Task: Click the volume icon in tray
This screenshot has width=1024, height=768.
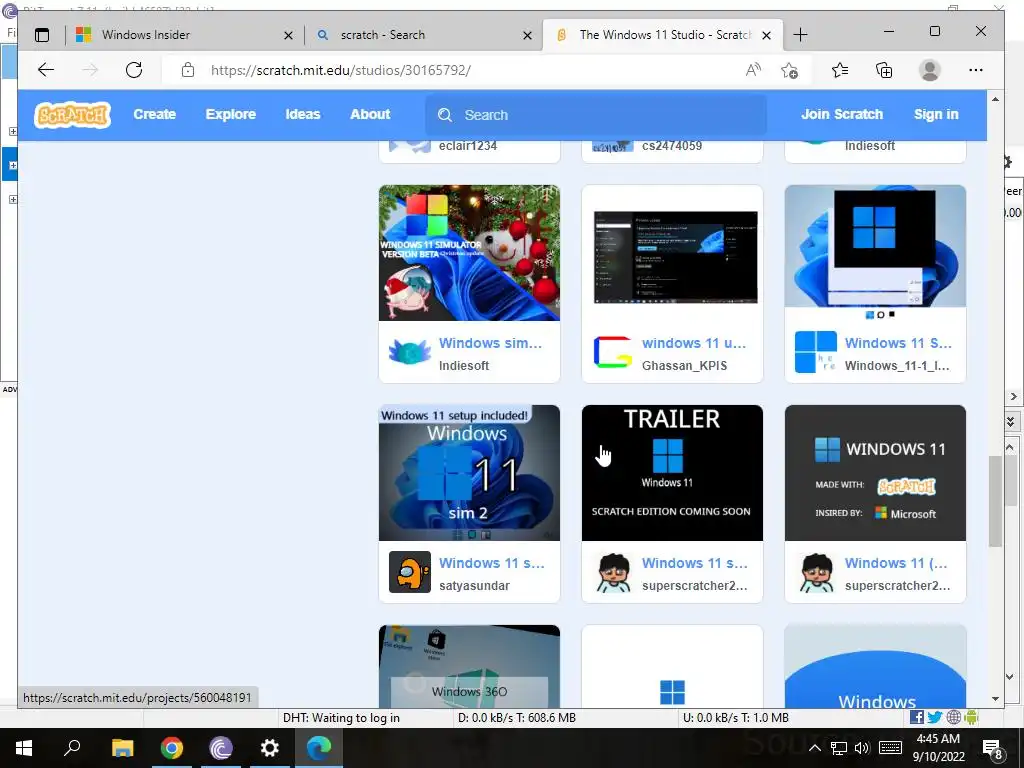Action: pyautogui.click(x=862, y=748)
